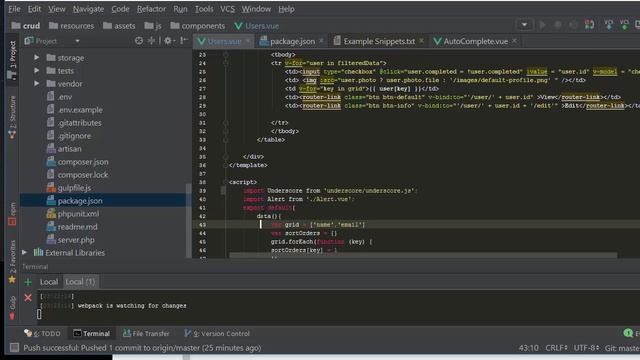This screenshot has height=360, width=640.
Task: Click the Terminal tool window button
Action: coord(91,333)
